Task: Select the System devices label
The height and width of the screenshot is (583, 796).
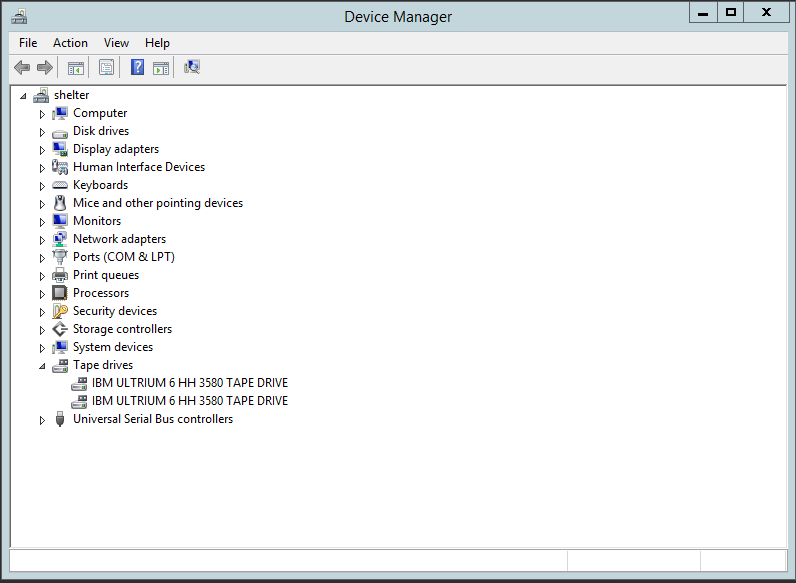Action: pos(113,347)
